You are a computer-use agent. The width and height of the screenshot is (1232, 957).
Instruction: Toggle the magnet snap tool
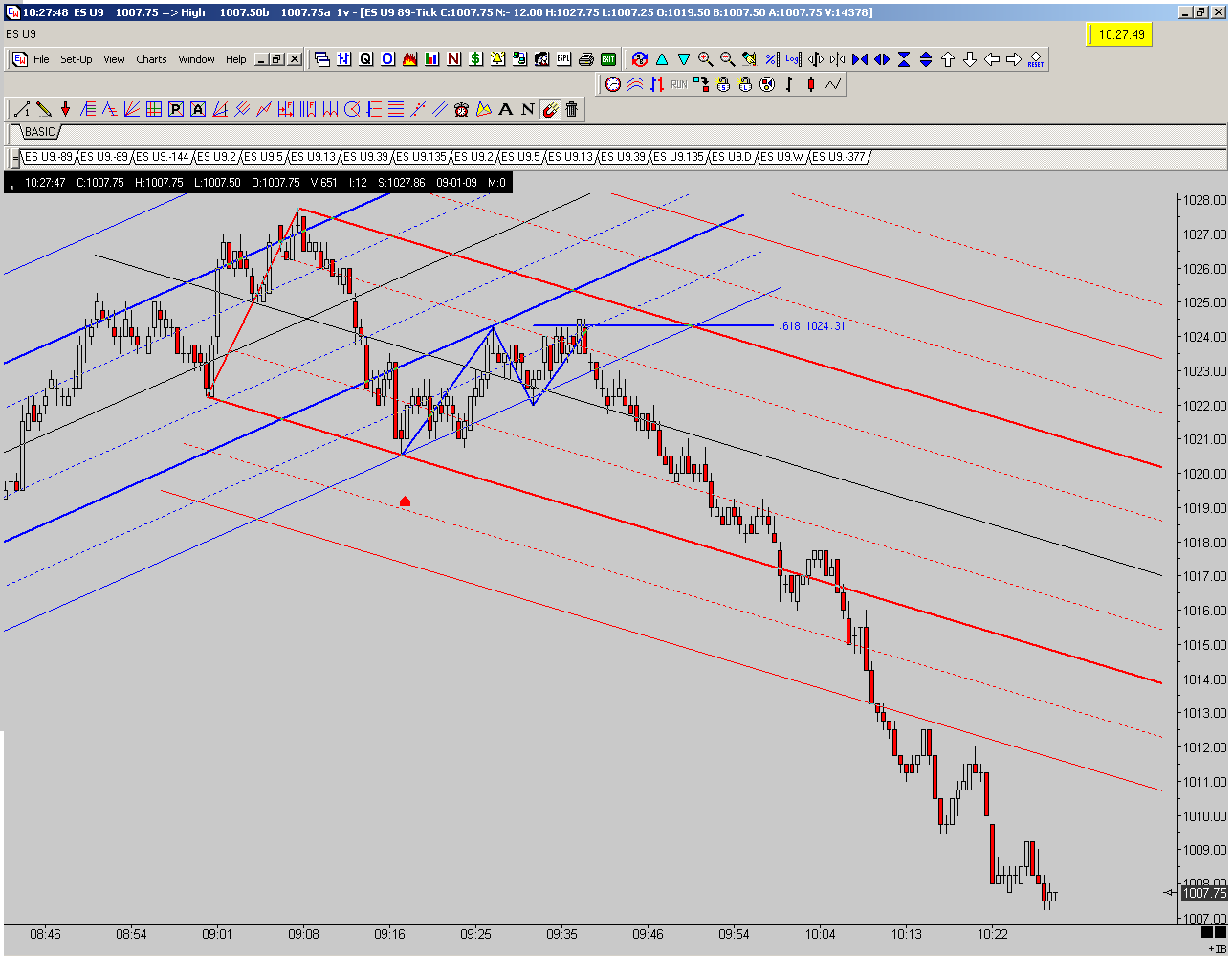point(550,109)
